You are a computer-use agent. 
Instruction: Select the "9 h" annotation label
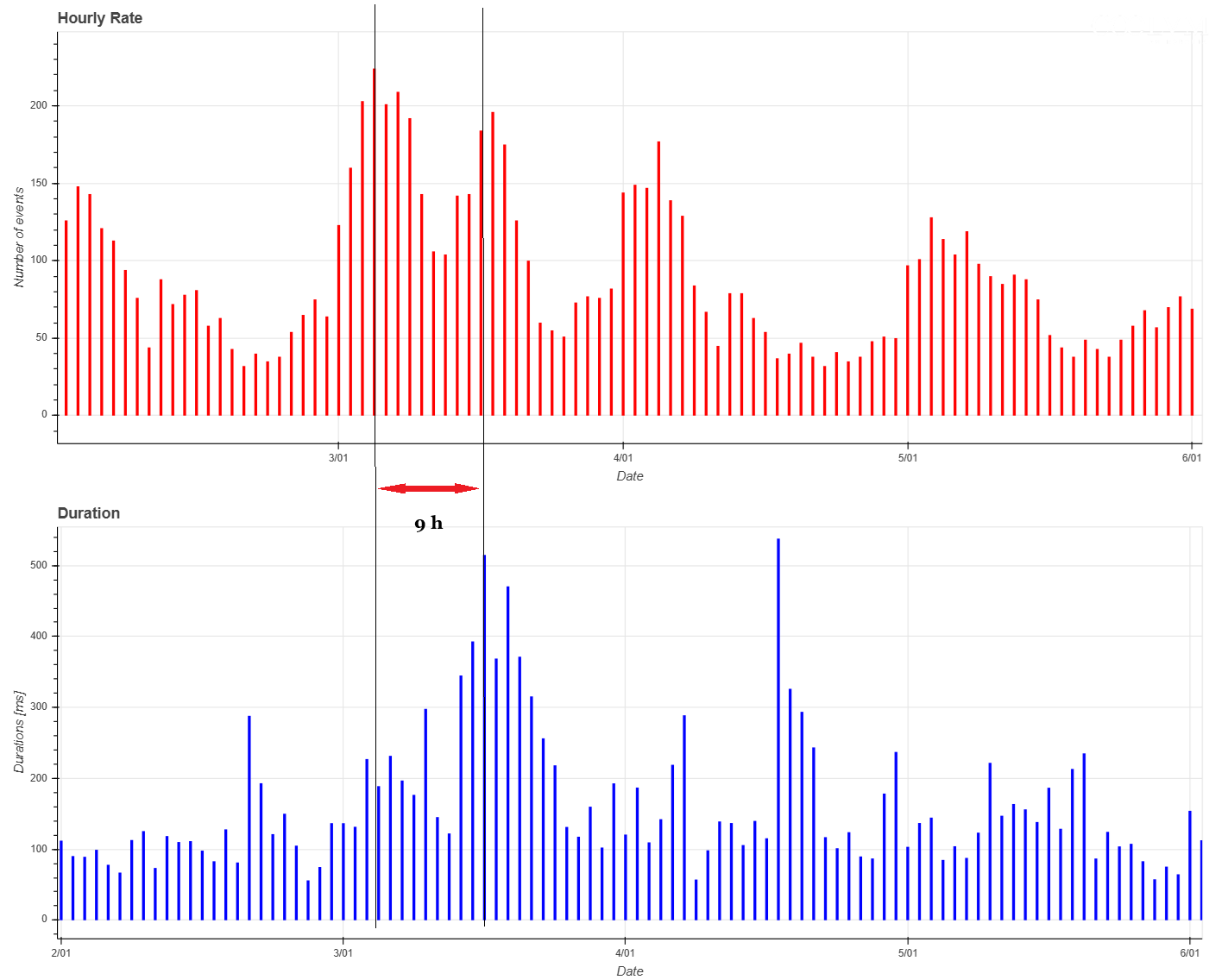coord(428,524)
